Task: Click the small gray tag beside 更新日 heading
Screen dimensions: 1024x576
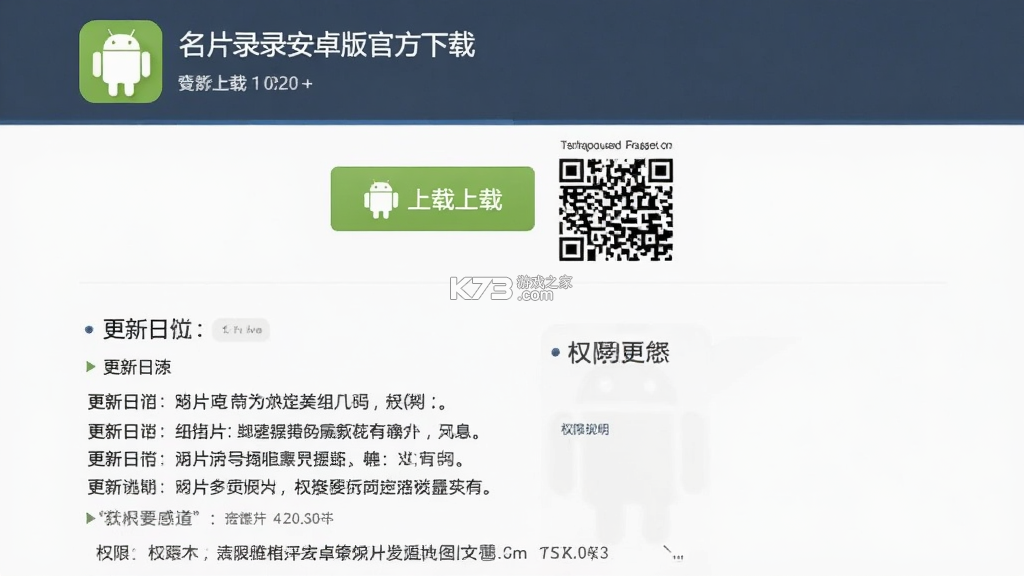Action: click(241, 330)
